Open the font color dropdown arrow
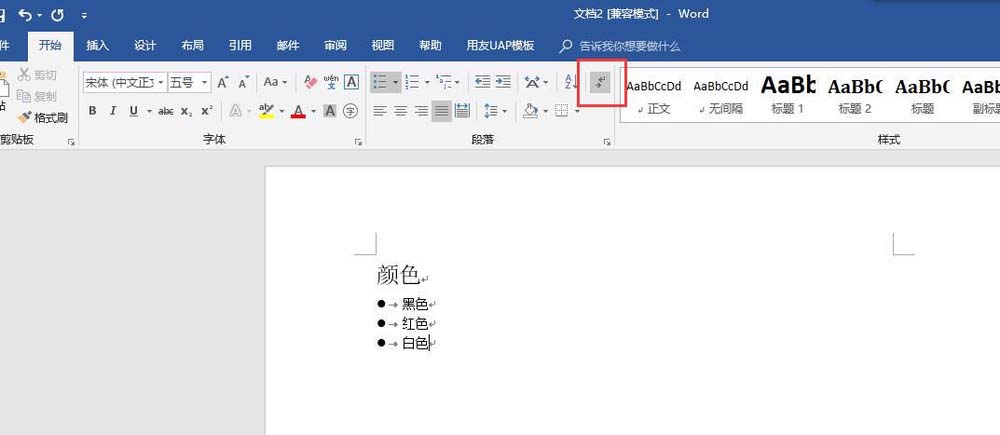This screenshot has width=1000, height=435. [313, 112]
